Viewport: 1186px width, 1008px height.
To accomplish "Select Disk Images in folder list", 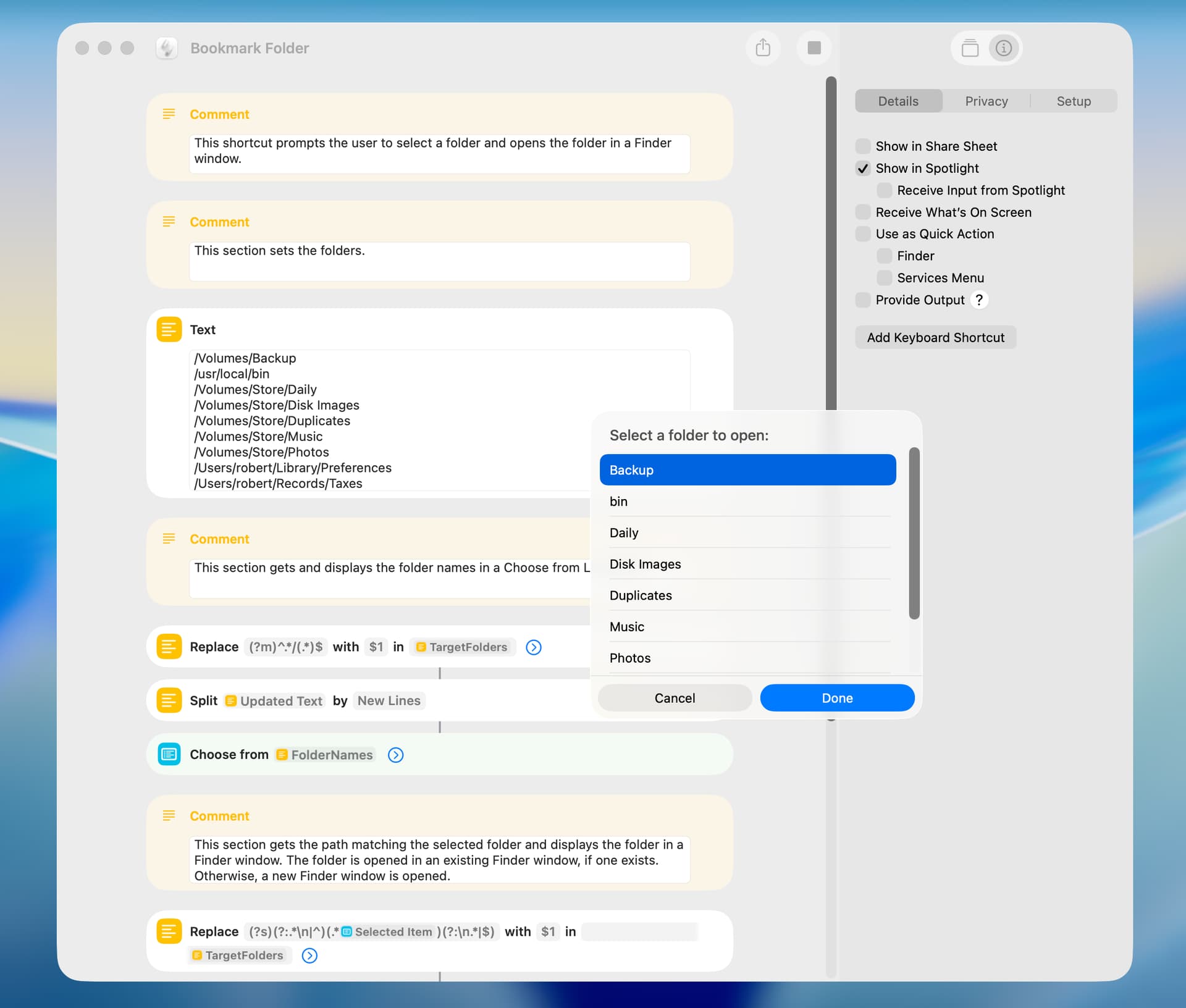I will click(x=645, y=564).
